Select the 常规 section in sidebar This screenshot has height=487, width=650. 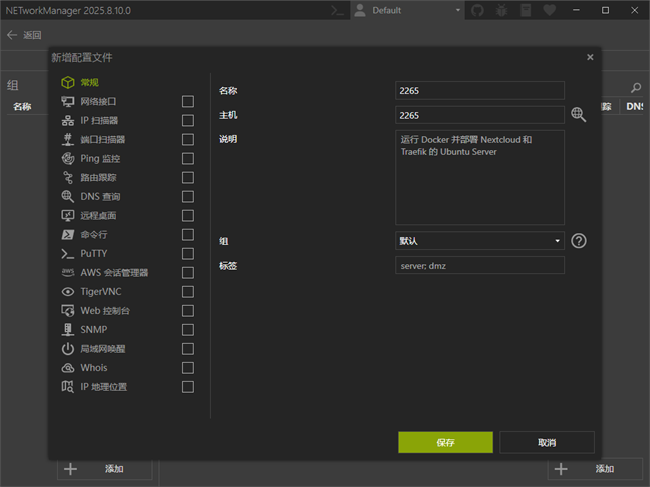pyautogui.click(x=90, y=82)
